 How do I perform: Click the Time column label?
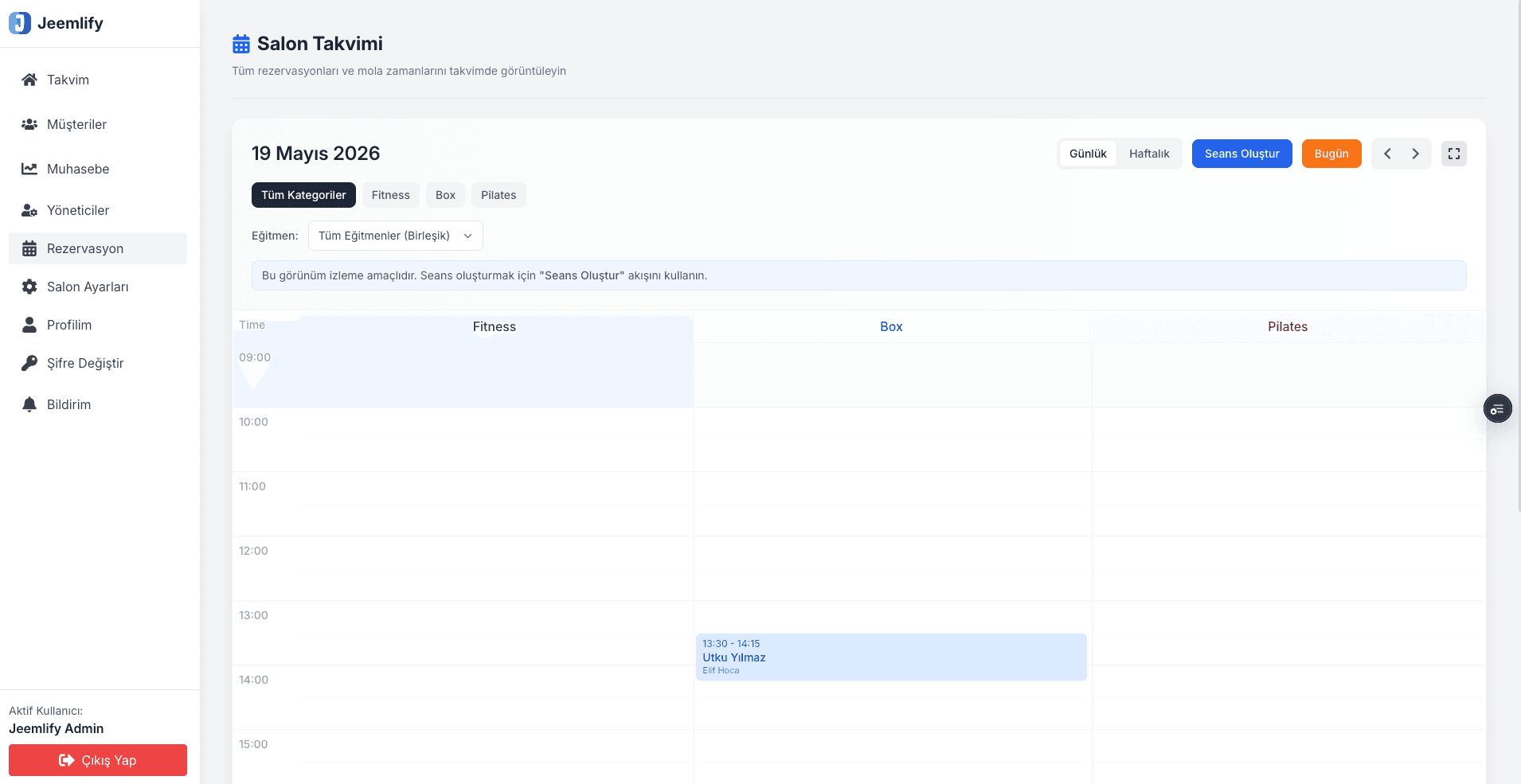[252, 325]
